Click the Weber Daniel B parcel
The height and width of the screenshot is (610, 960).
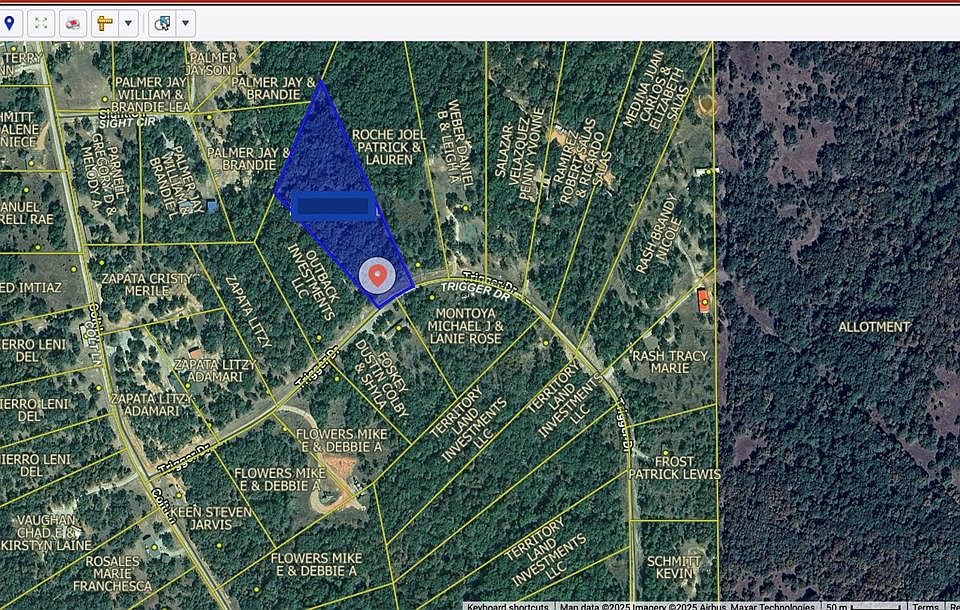(x=457, y=142)
